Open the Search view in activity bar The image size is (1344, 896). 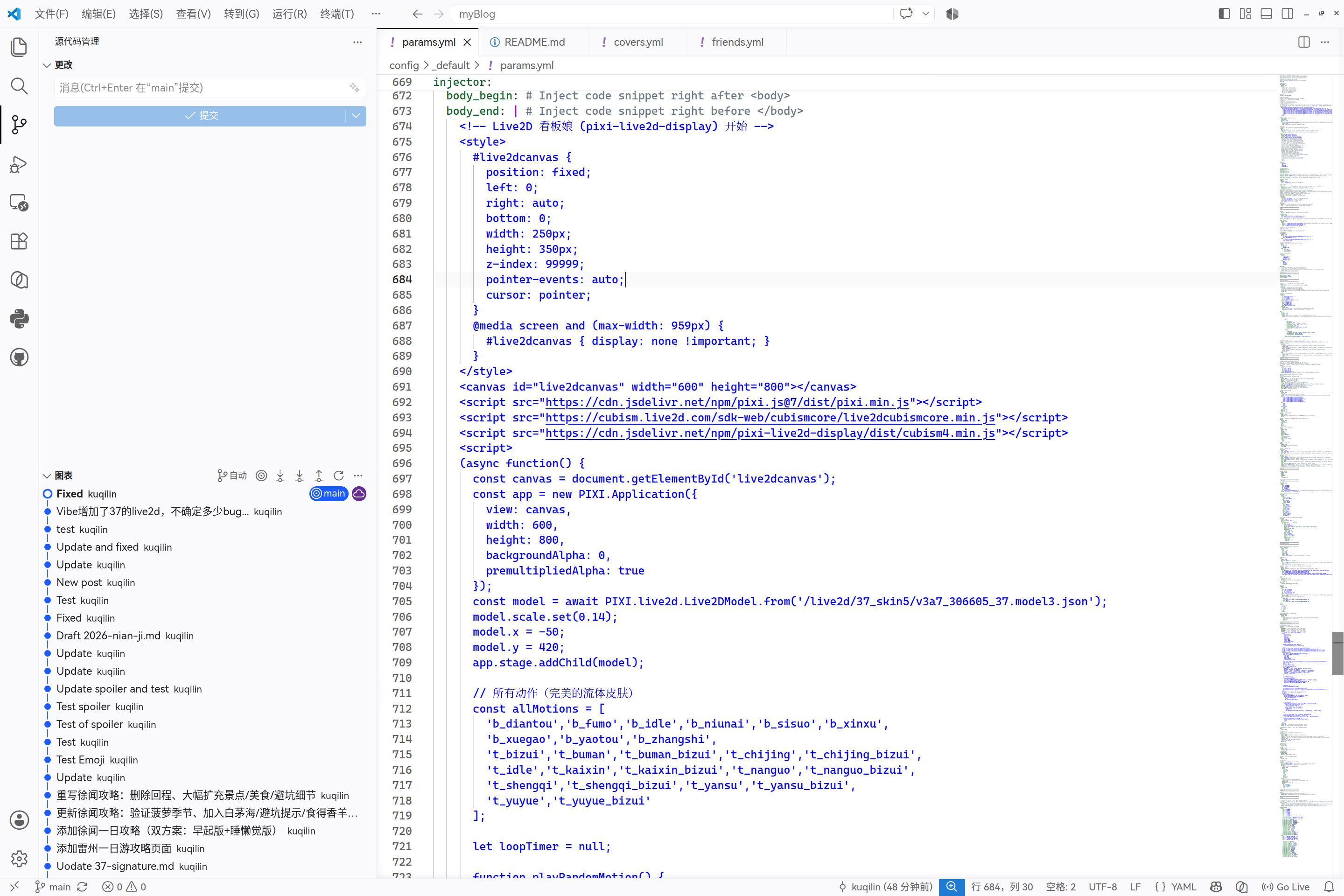click(19, 86)
